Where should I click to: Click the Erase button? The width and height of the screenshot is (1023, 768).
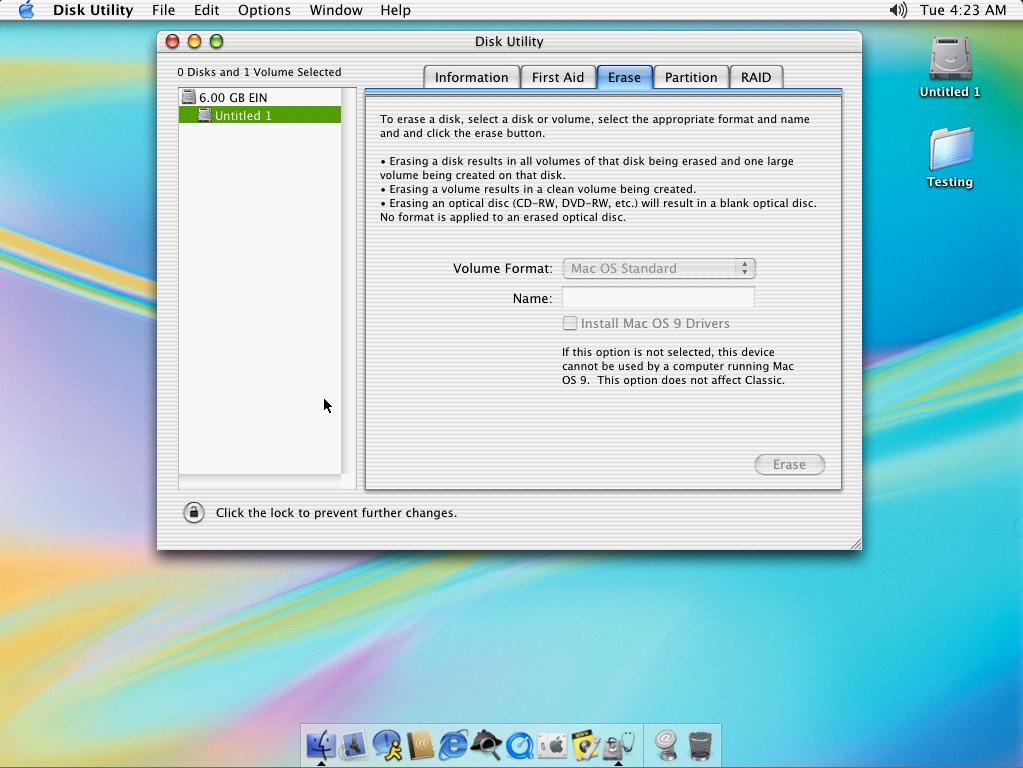pos(789,465)
